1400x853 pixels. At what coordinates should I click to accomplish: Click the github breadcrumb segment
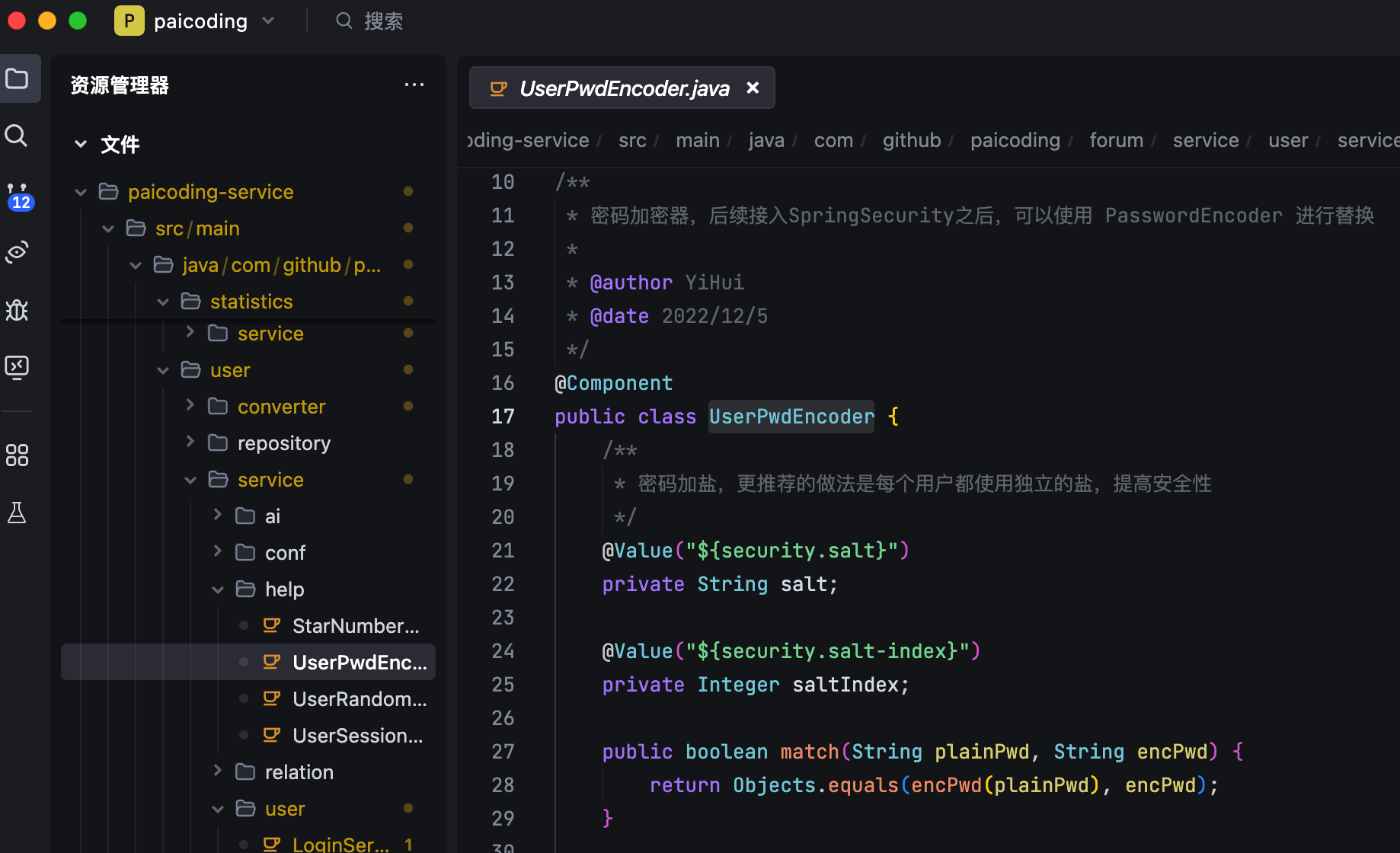point(911,140)
